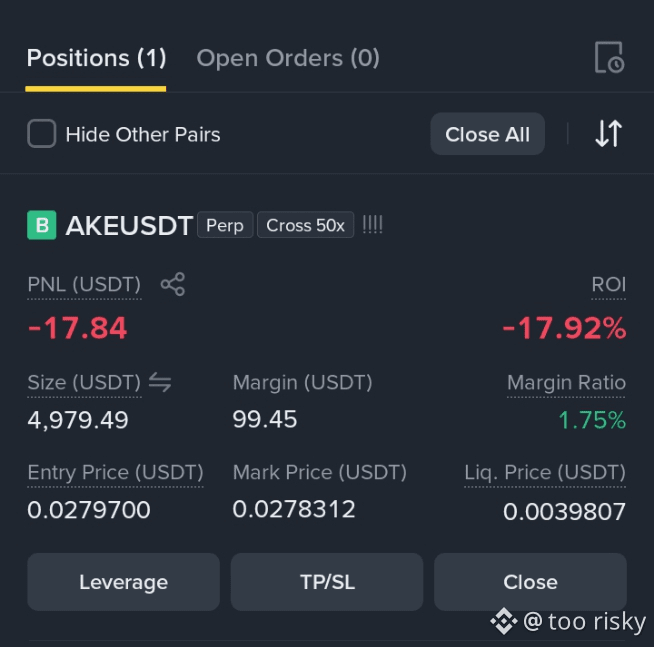Click the Binance logo watermark

click(504, 621)
